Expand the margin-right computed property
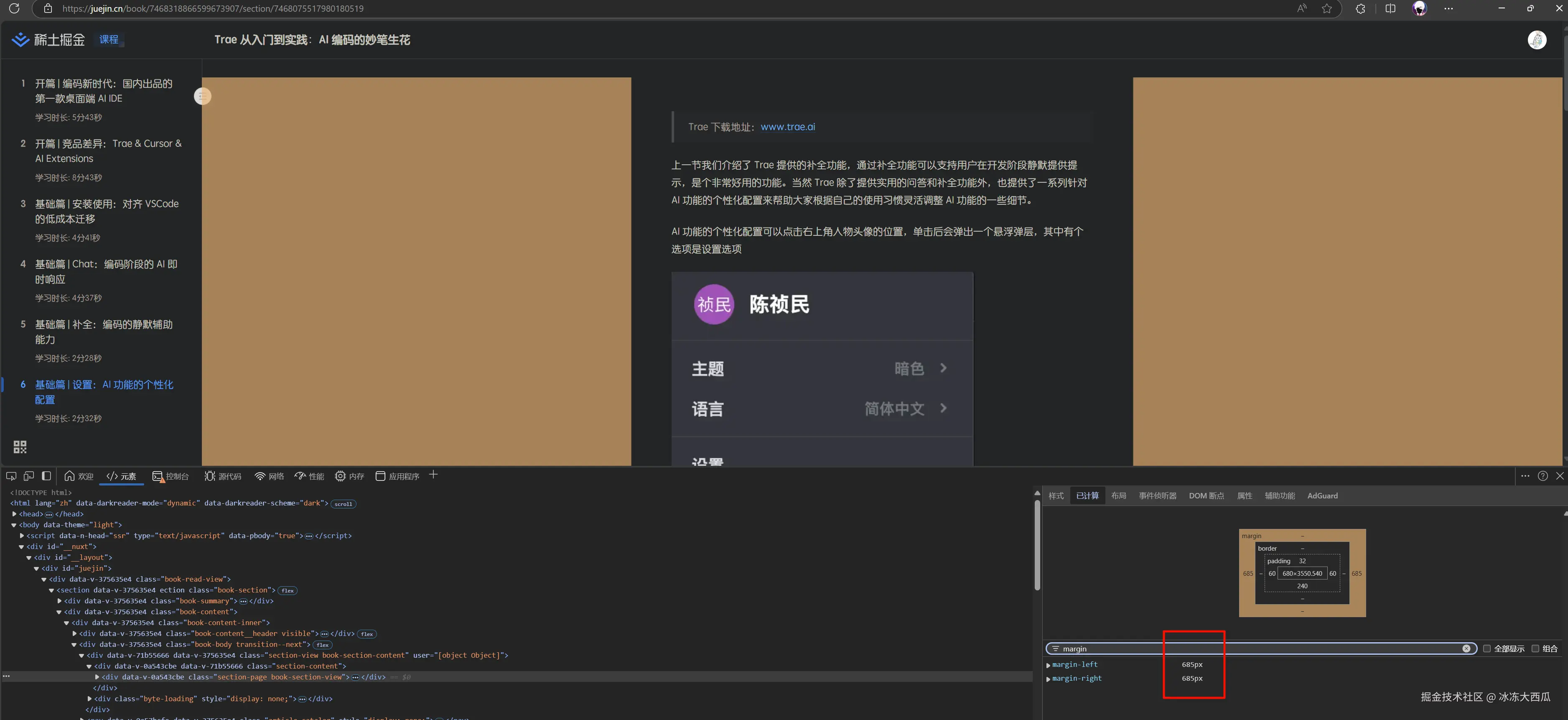 click(x=1048, y=678)
